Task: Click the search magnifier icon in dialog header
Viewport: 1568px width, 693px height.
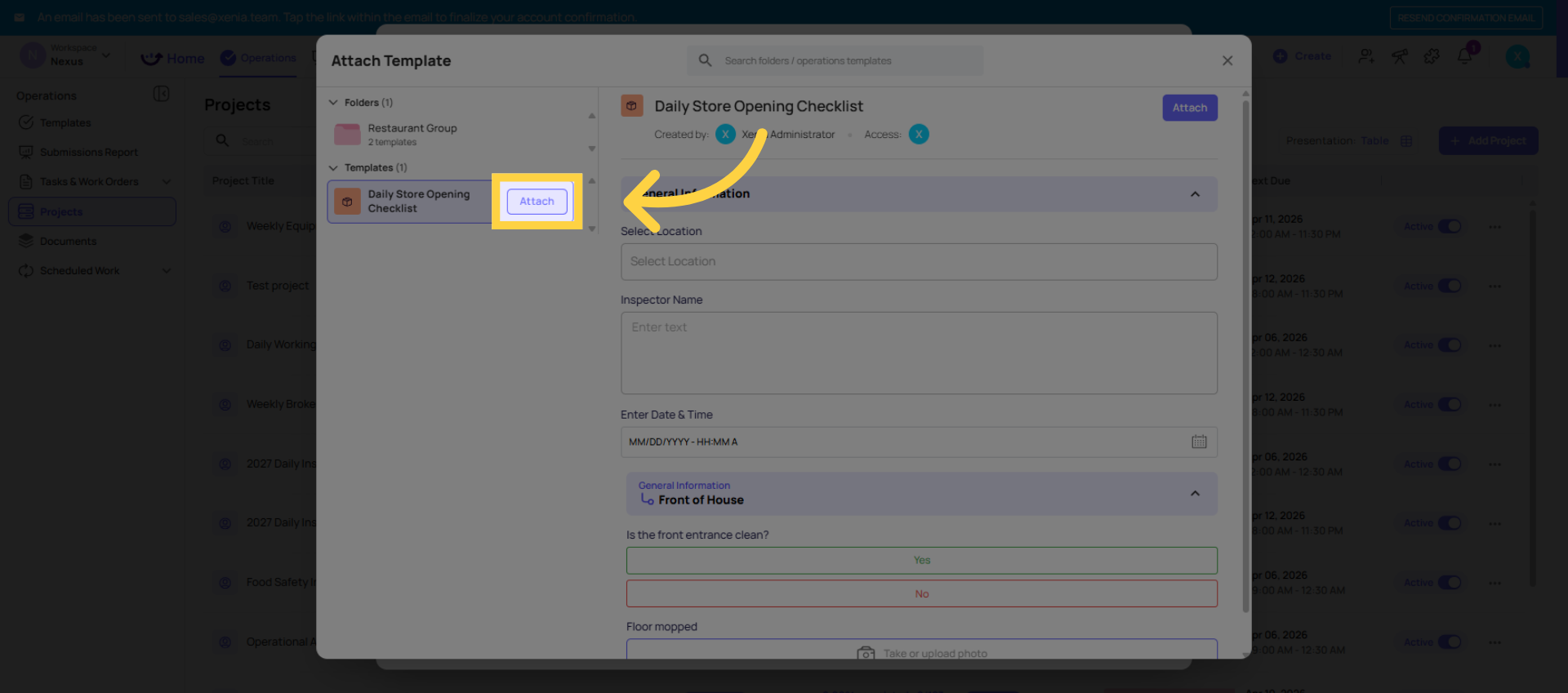Action: point(705,60)
